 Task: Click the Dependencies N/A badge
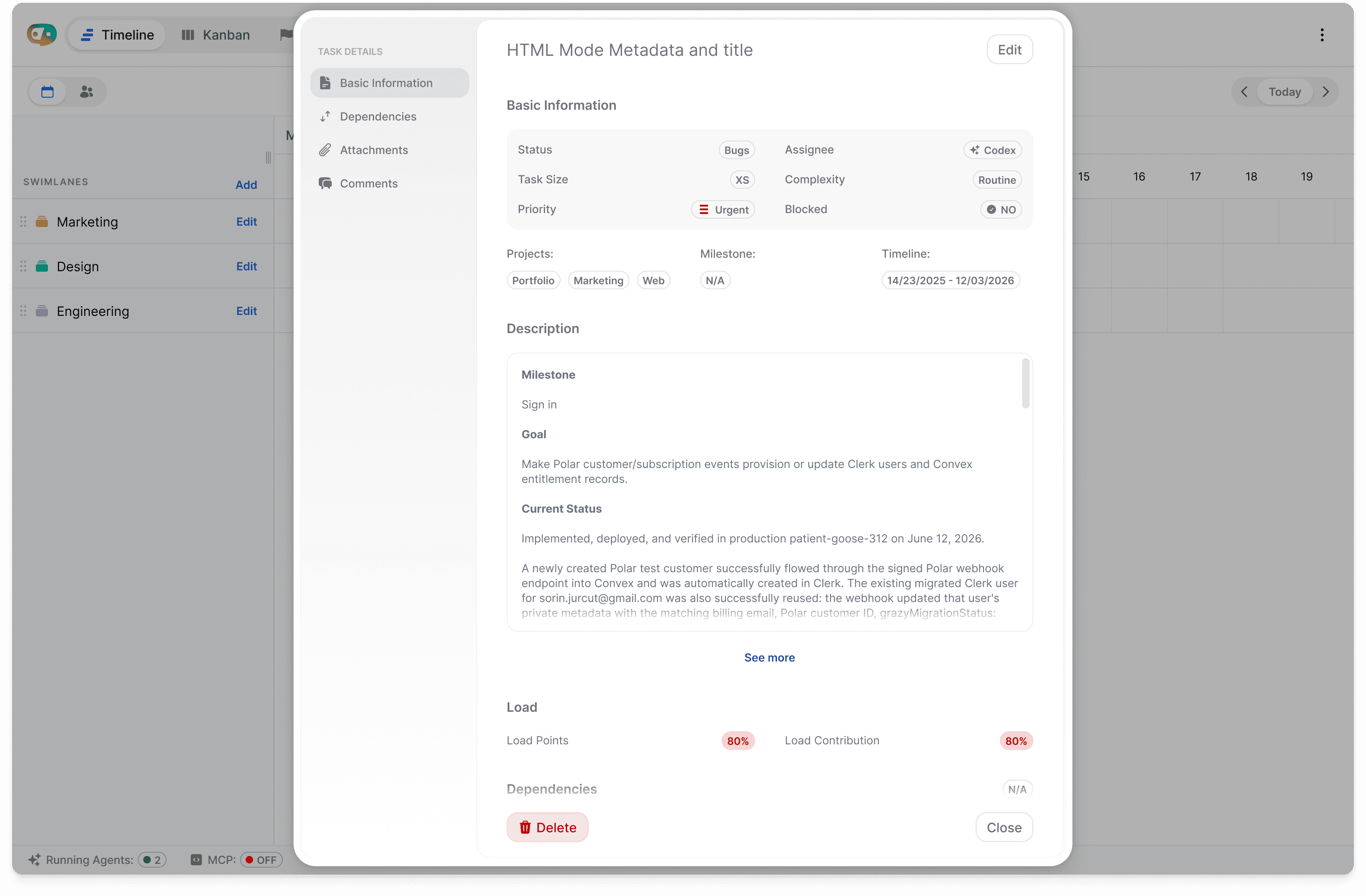click(x=1017, y=789)
